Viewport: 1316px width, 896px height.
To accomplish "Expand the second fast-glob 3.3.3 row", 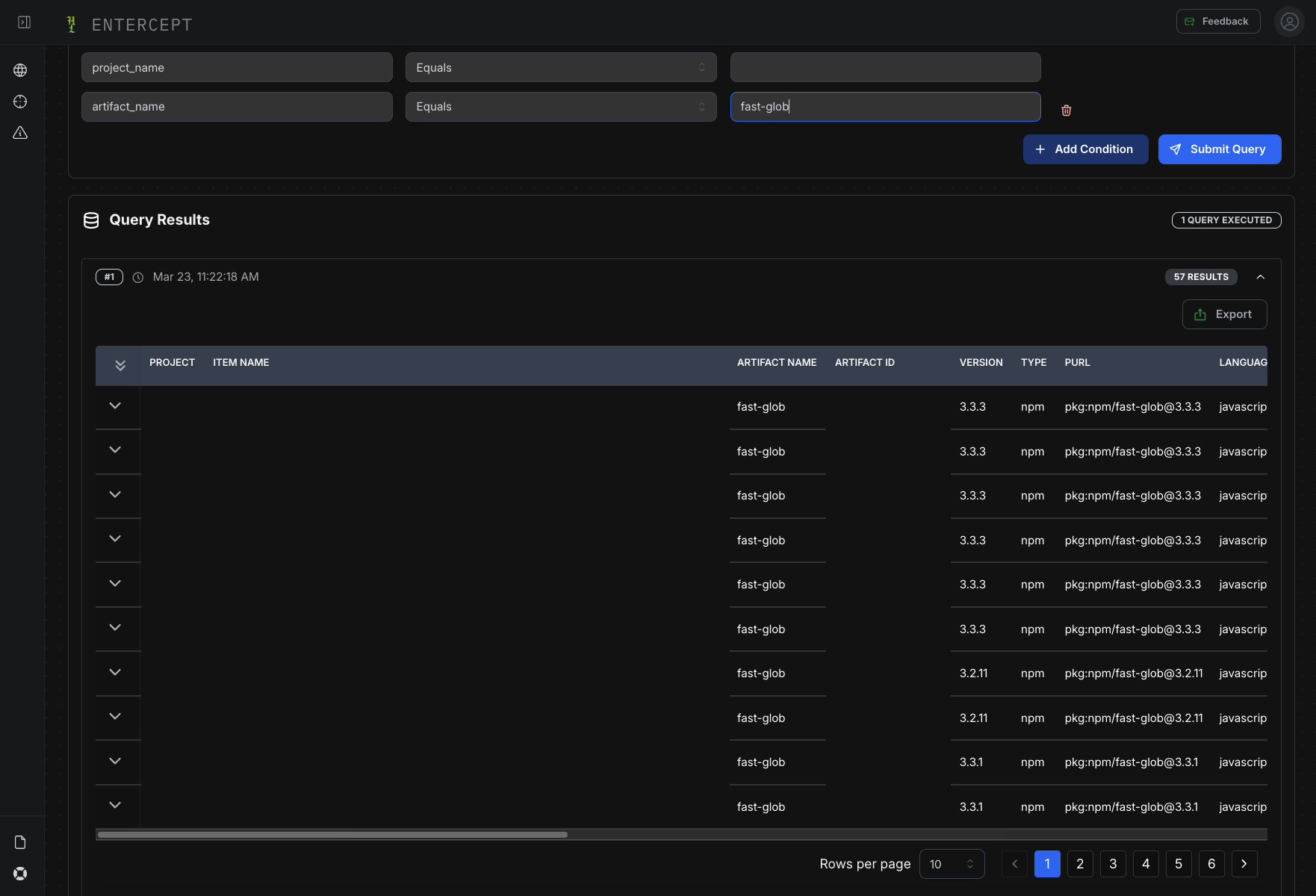I will (115, 449).
